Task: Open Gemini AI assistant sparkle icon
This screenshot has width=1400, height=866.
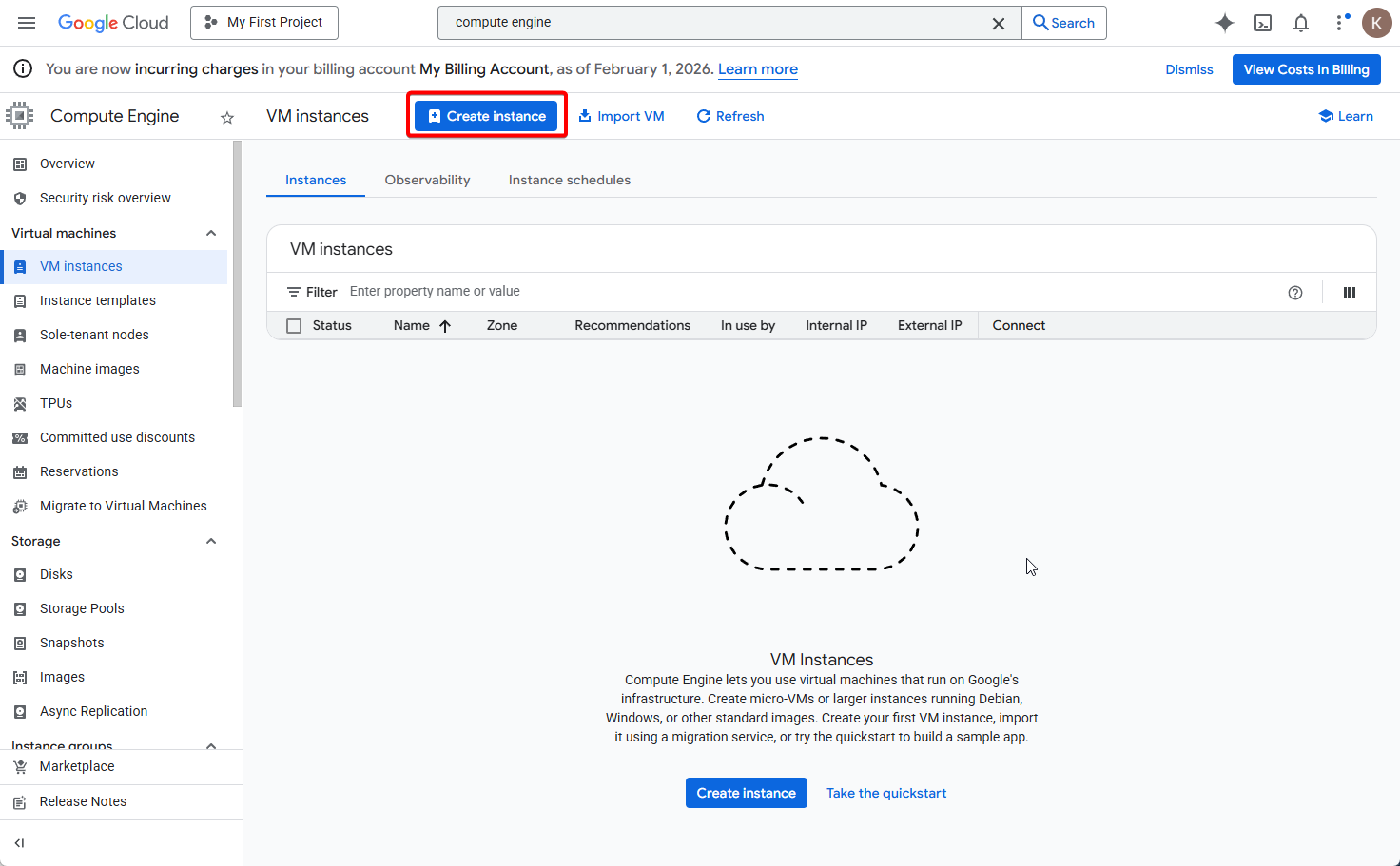Action: coord(1225,23)
